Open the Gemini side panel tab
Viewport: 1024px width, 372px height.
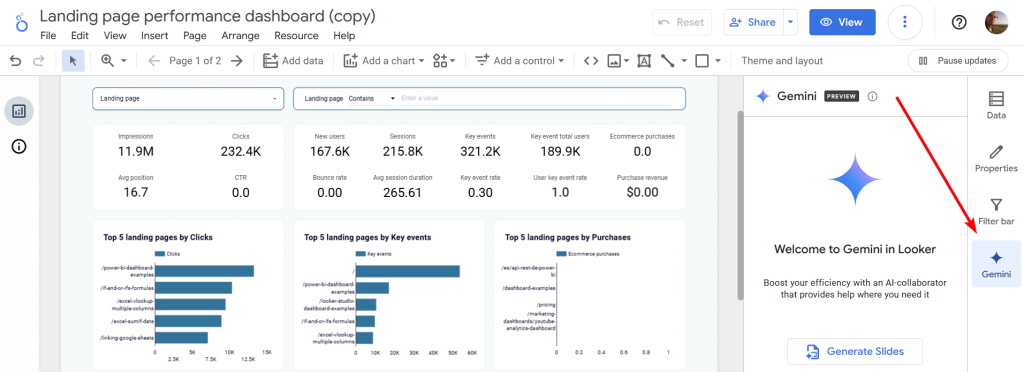click(996, 264)
